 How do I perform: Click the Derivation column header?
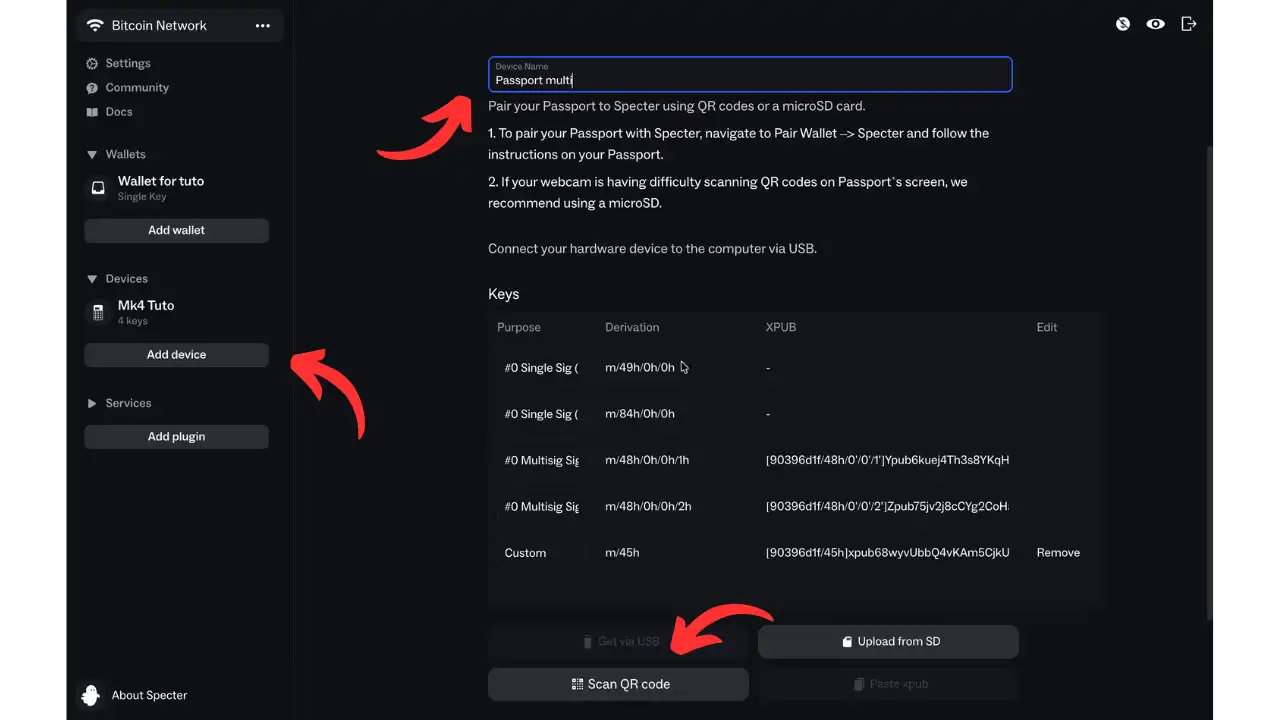(632, 327)
